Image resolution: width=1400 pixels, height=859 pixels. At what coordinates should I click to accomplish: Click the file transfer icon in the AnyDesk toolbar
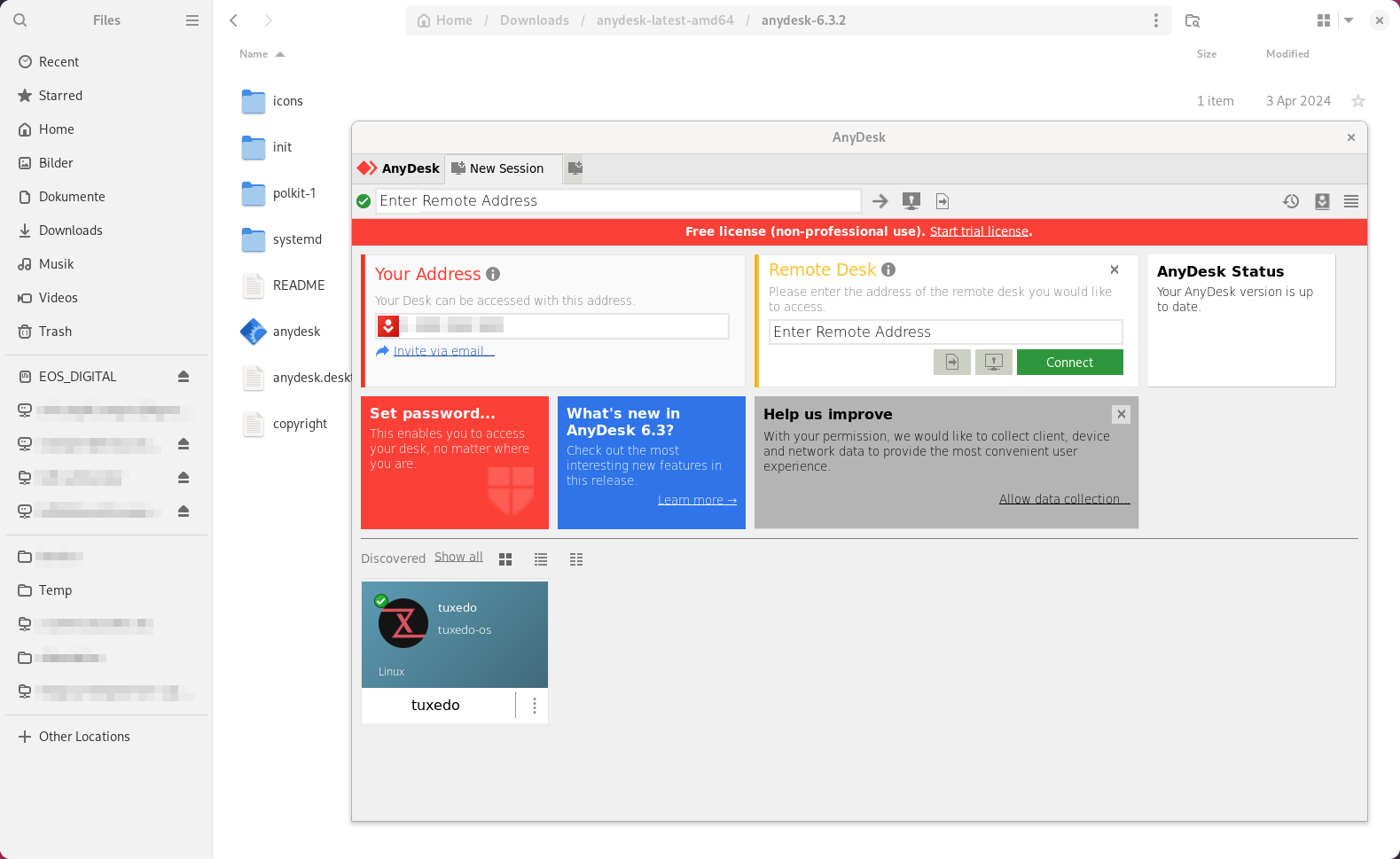coord(942,201)
